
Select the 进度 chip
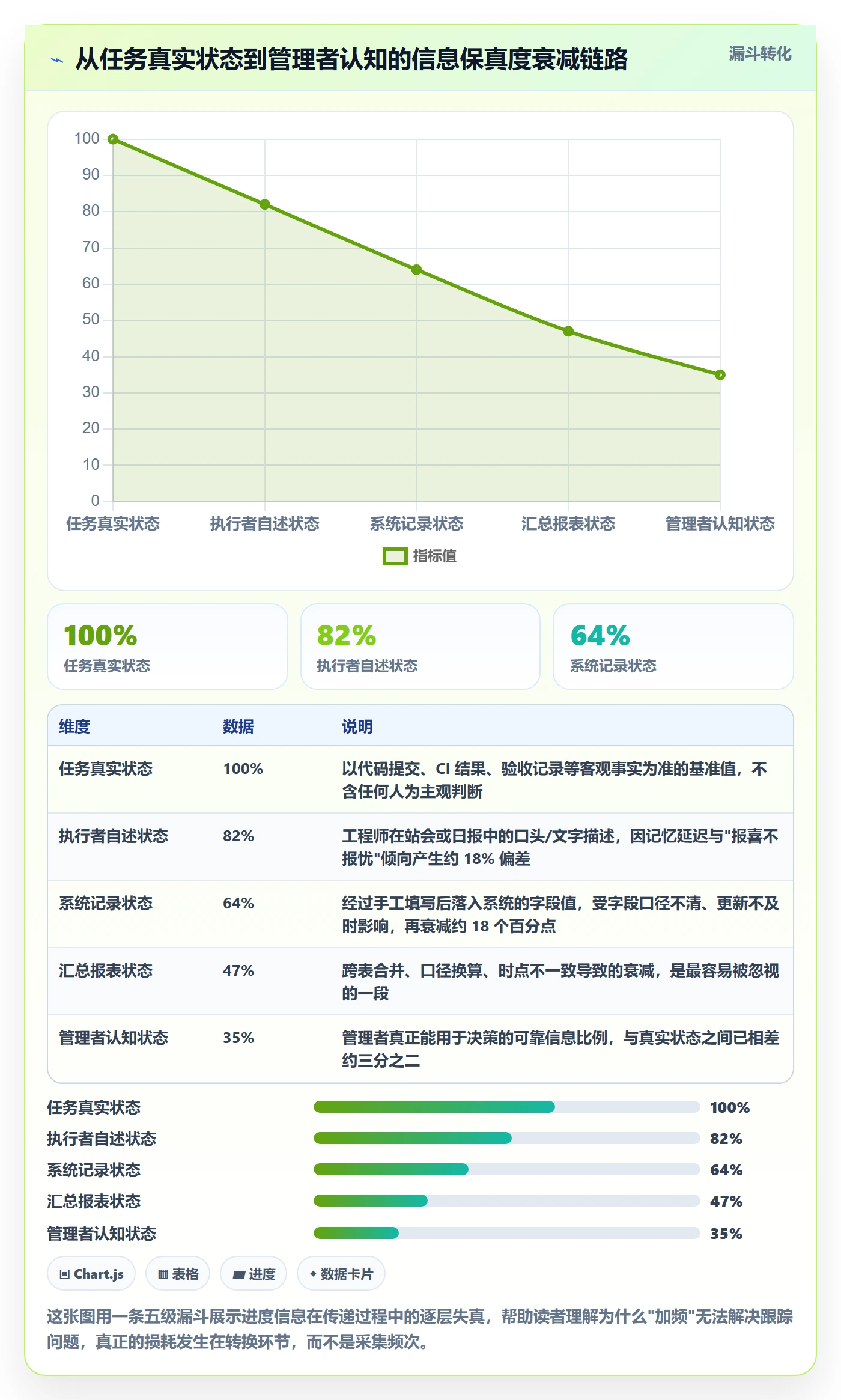click(x=254, y=1273)
